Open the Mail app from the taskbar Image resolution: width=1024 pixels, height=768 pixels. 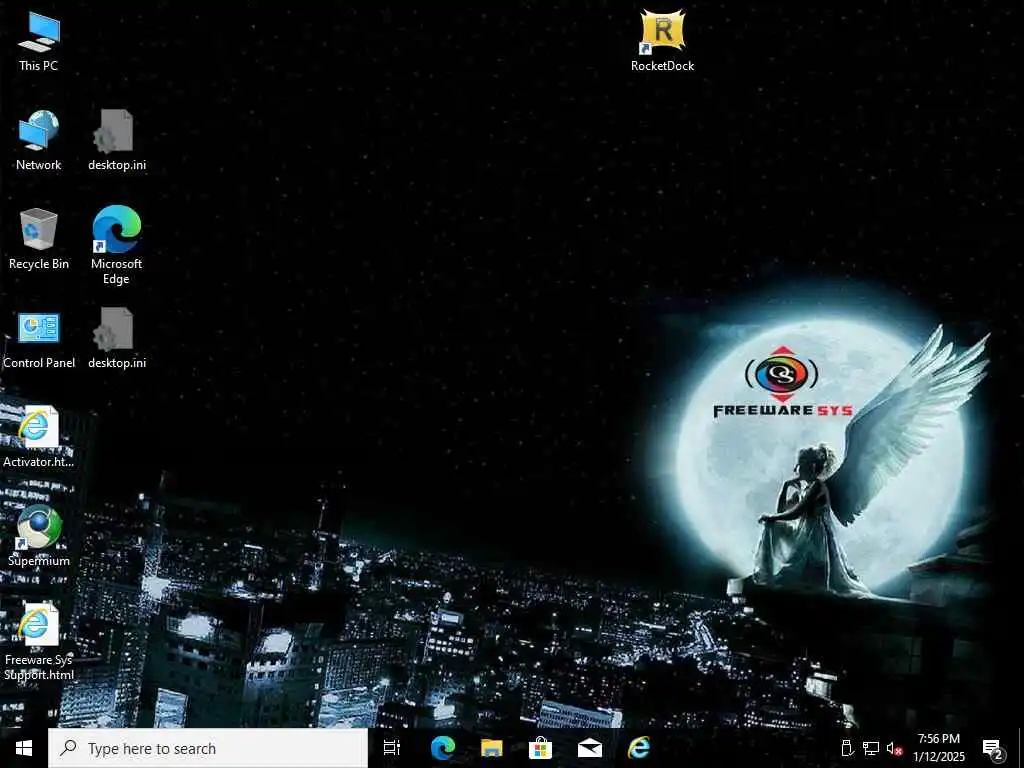coord(590,748)
